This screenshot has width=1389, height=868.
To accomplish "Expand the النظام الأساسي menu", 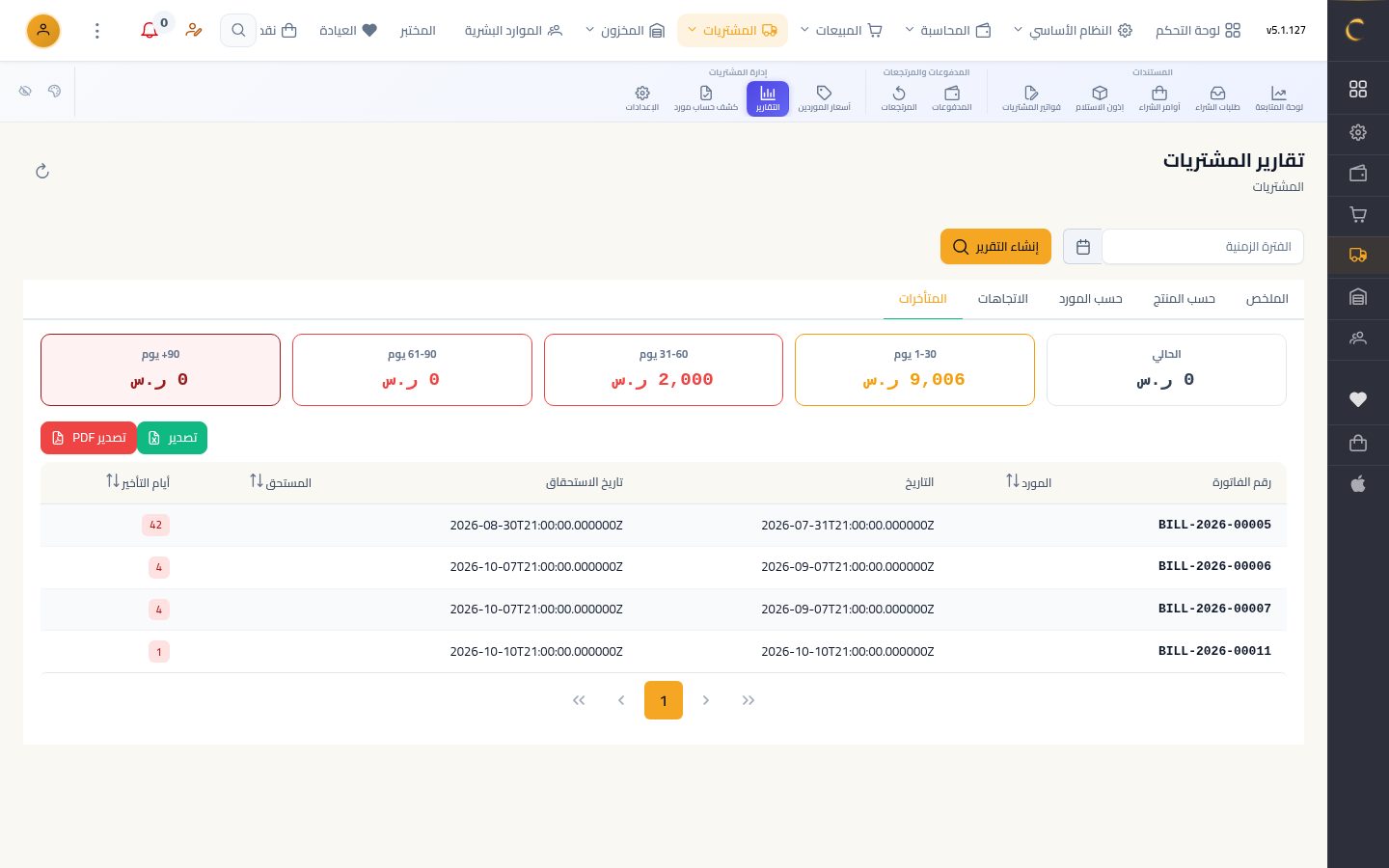I will tap(1071, 31).
